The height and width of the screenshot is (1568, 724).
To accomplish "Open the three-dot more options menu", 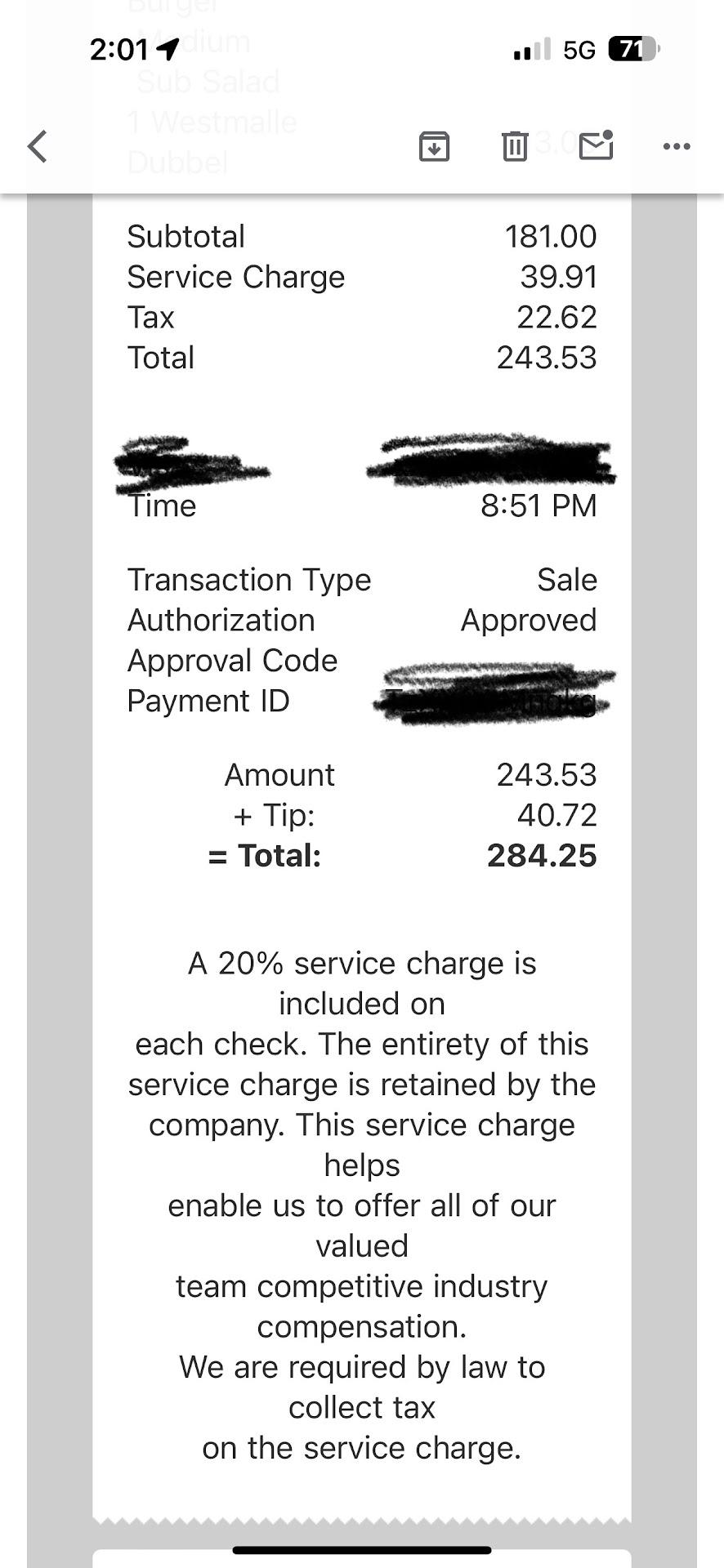I will pyautogui.click(x=677, y=146).
